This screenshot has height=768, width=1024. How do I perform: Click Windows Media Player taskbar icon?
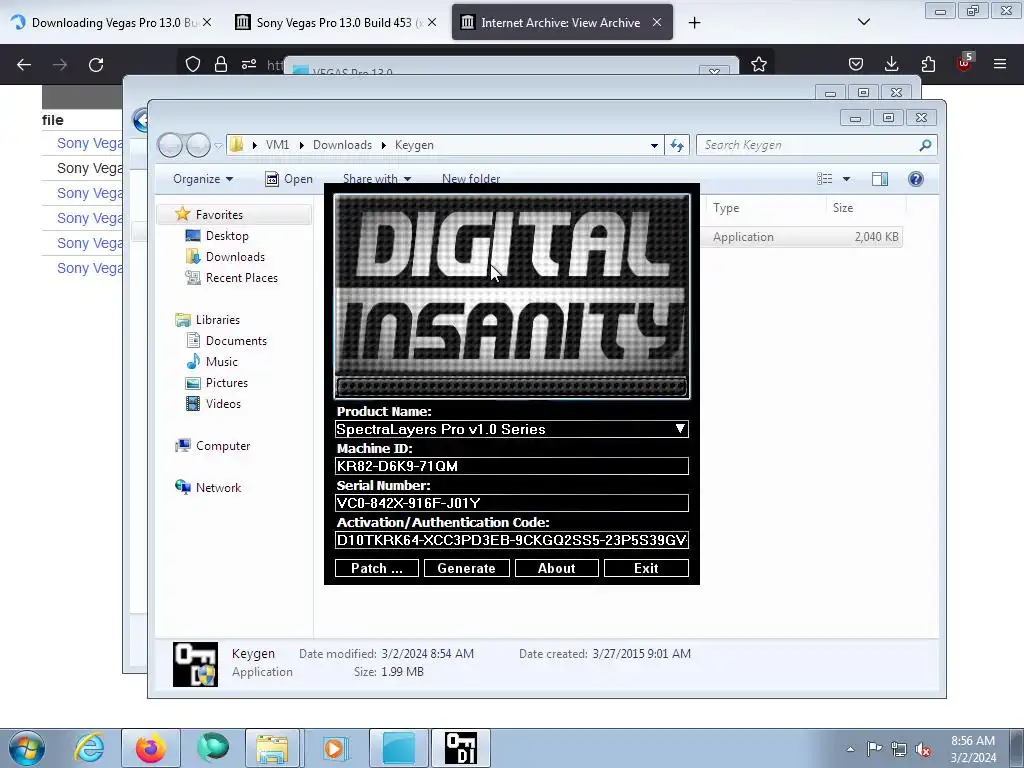tap(334, 748)
